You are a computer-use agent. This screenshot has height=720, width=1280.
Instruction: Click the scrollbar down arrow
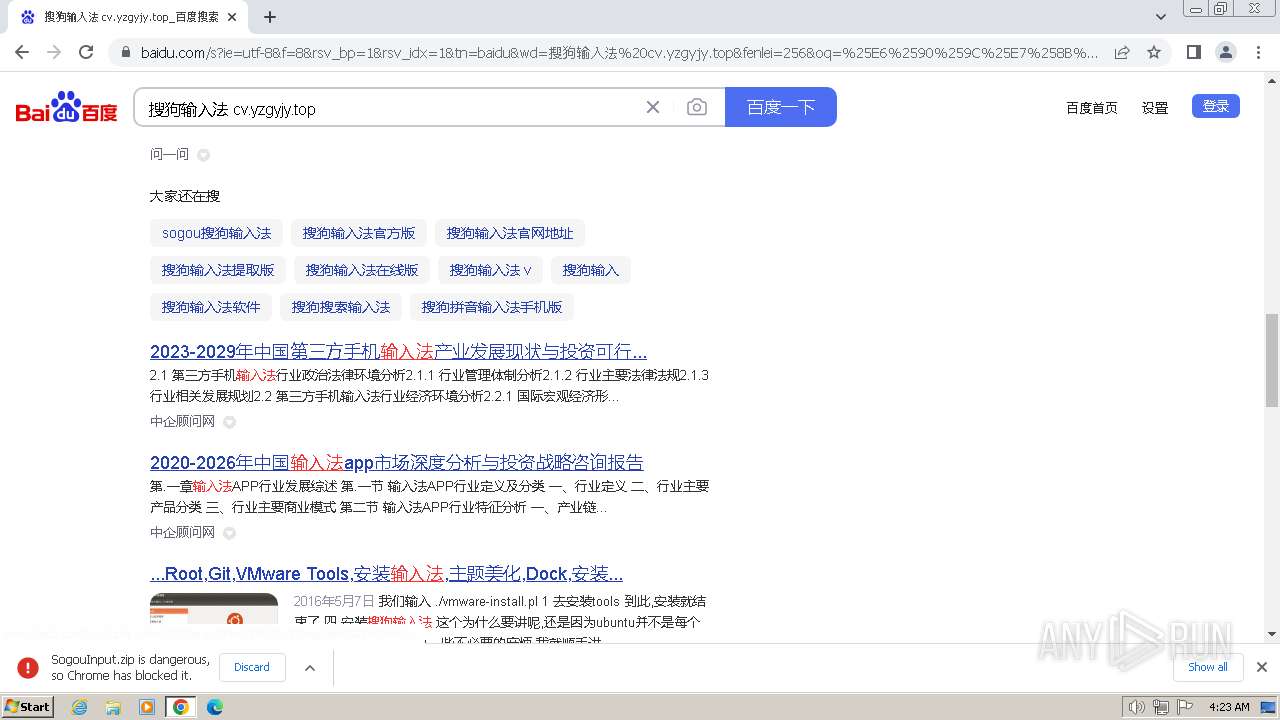[1272, 634]
